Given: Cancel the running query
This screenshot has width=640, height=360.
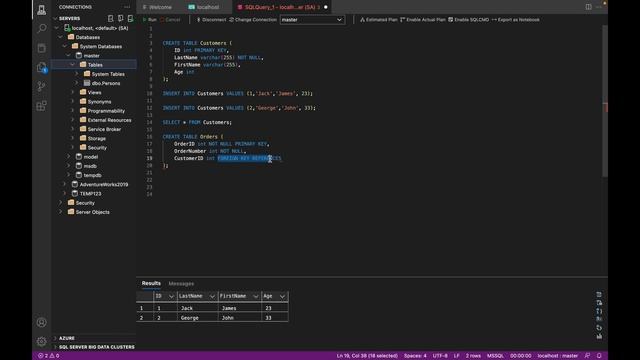Looking at the screenshot, I should click(170, 20).
